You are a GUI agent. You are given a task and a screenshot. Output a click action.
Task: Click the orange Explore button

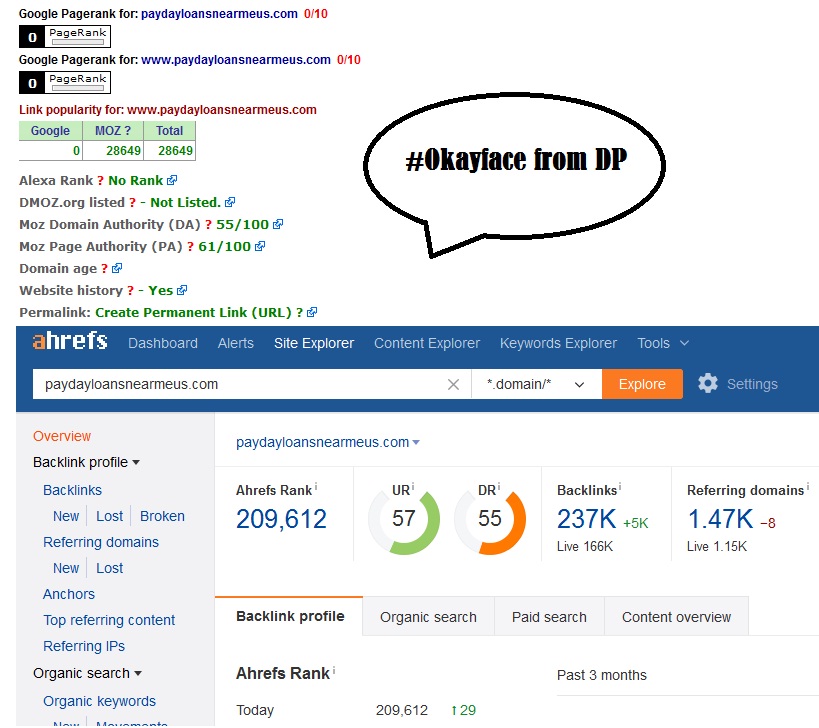(x=642, y=384)
